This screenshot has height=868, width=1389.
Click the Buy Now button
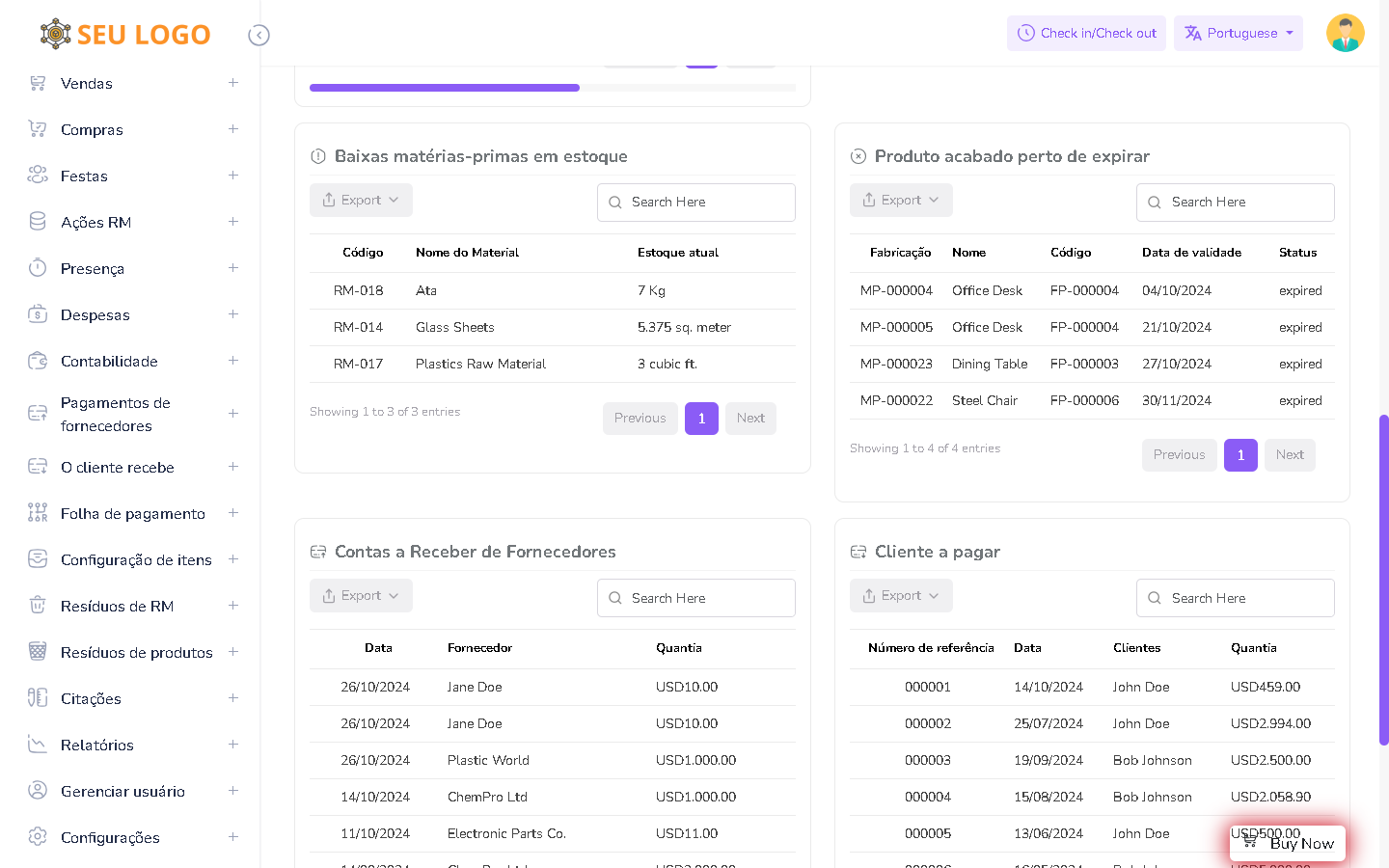[x=1288, y=843]
